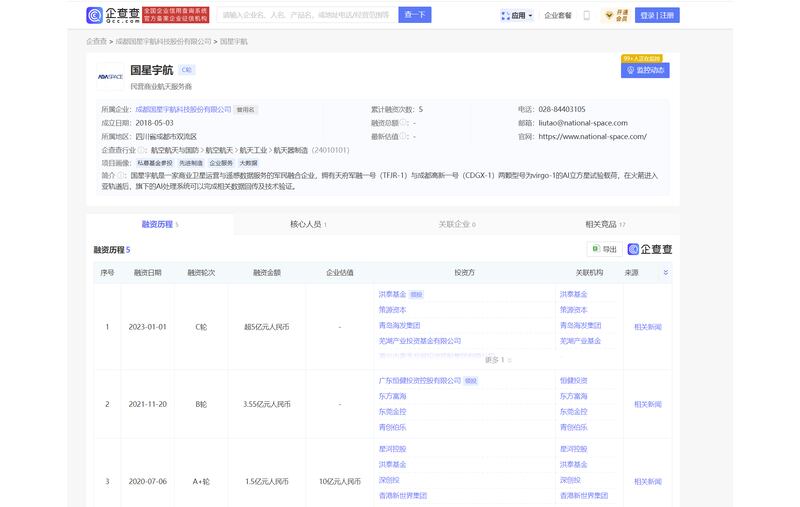The height and width of the screenshot is (507, 800).
Task: Click the 开通会员 VIP badge icon
Action: [614, 16]
